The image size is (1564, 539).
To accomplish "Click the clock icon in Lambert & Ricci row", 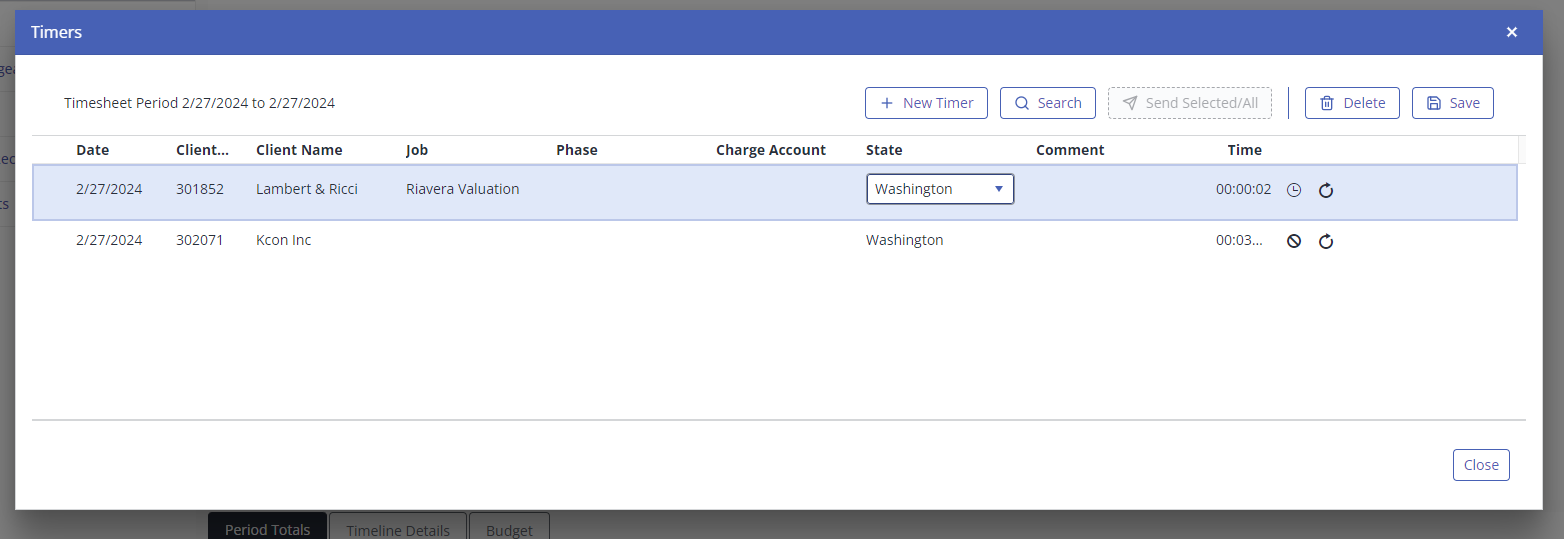I will point(1293,190).
